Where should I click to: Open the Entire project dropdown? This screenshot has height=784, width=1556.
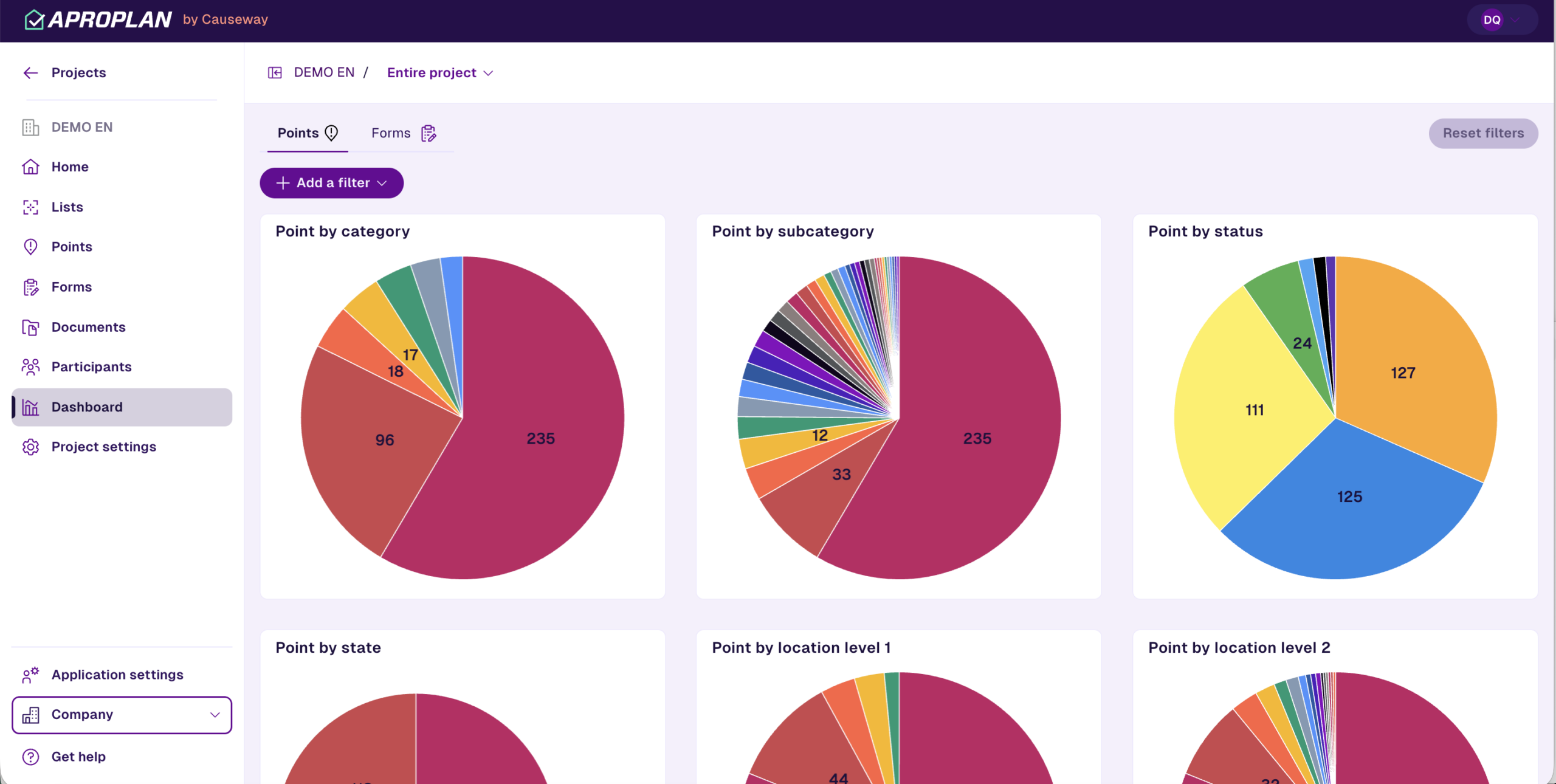440,73
